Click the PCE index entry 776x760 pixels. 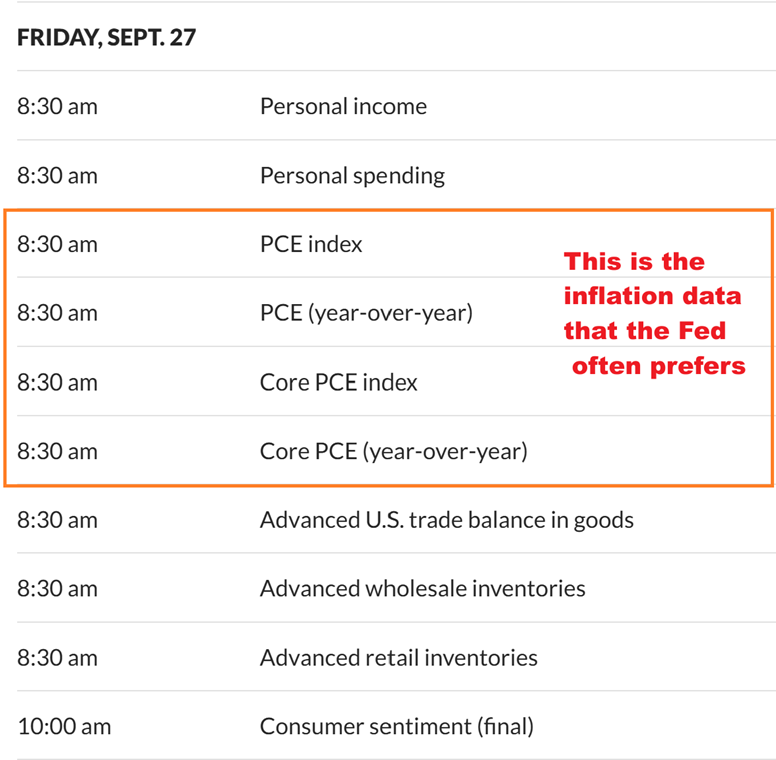coord(311,244)
